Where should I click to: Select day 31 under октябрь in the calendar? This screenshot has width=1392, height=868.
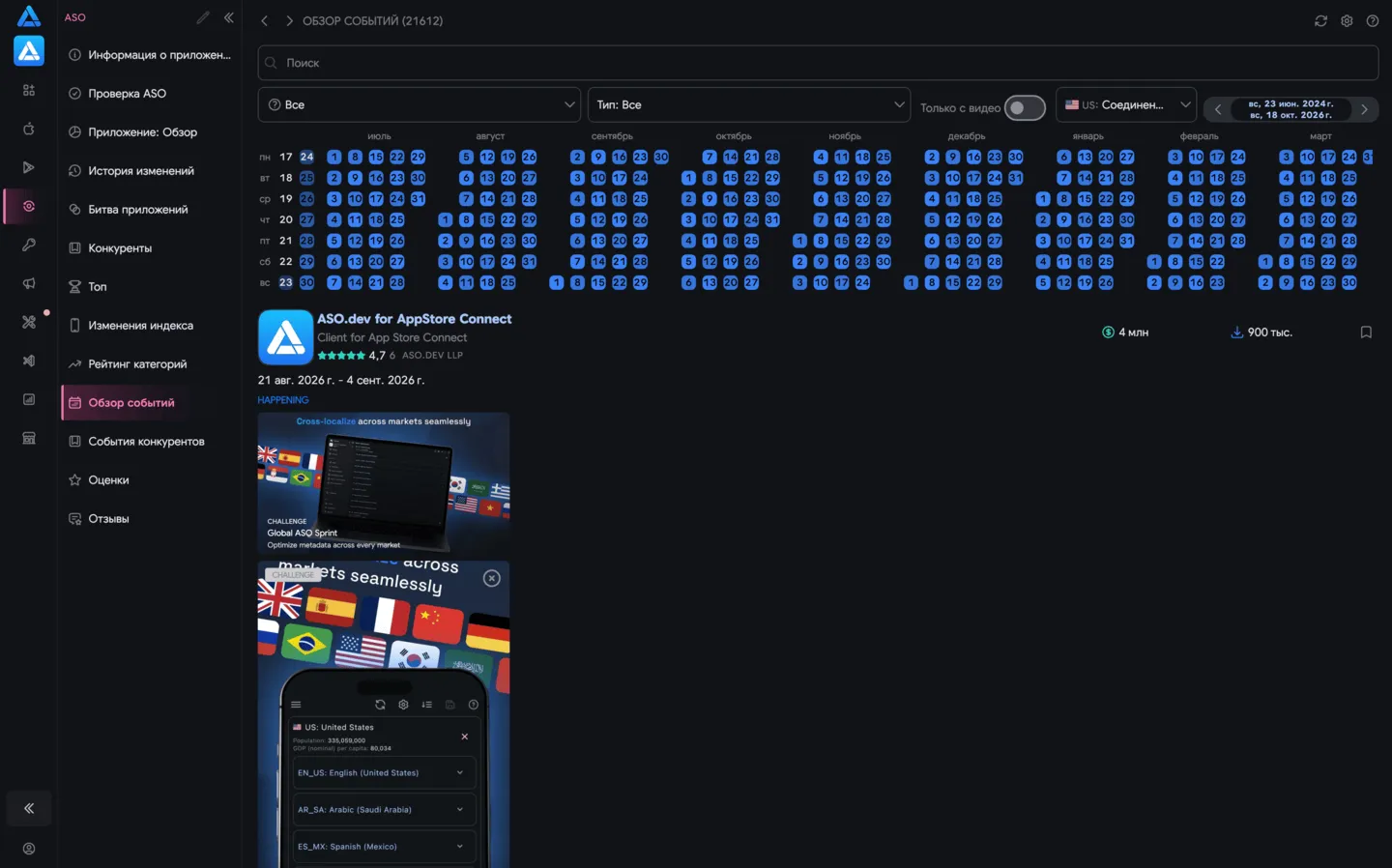click(772, 220)
